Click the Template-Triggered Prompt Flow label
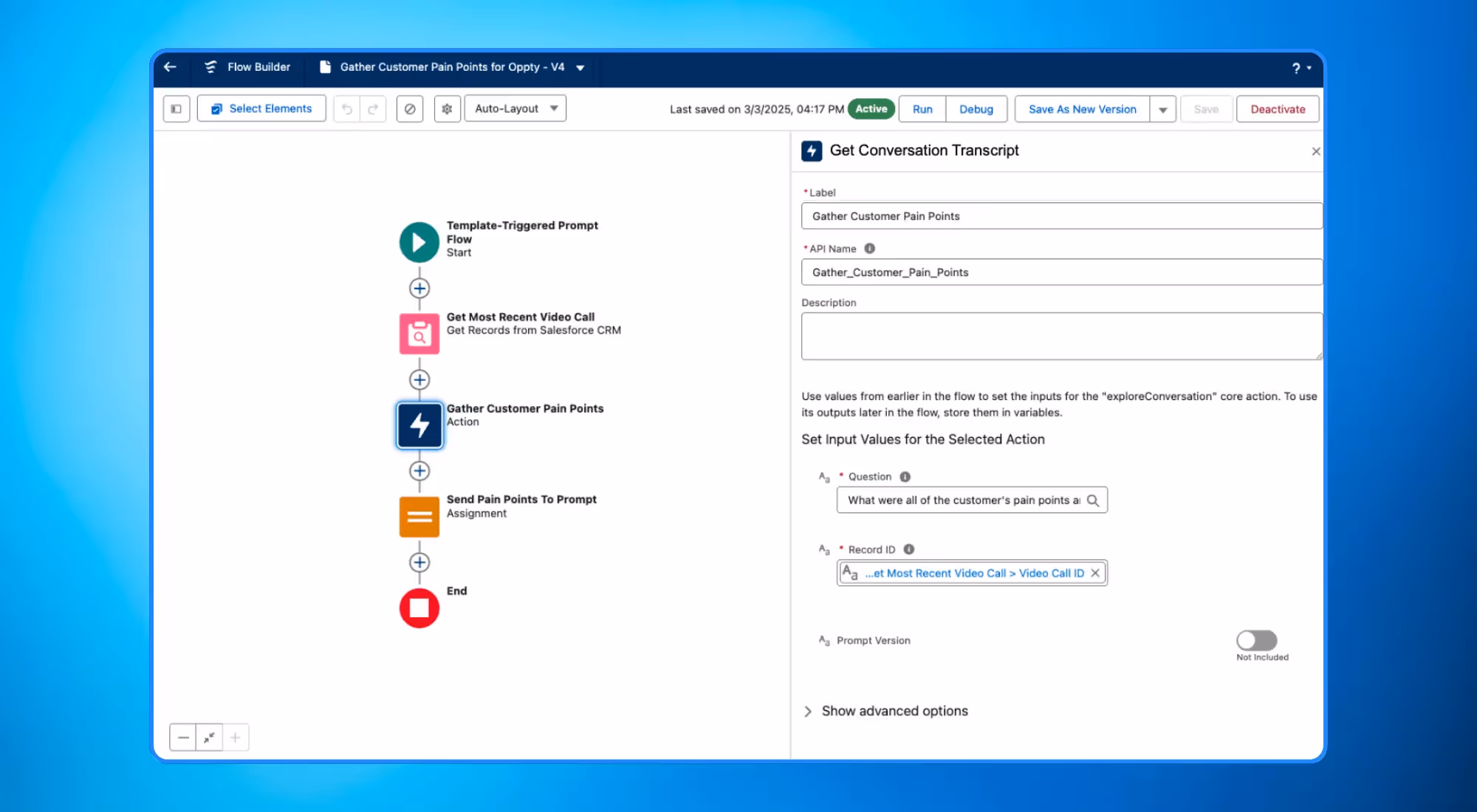Viewport: 1477px width, 812px height. [522, 232]
